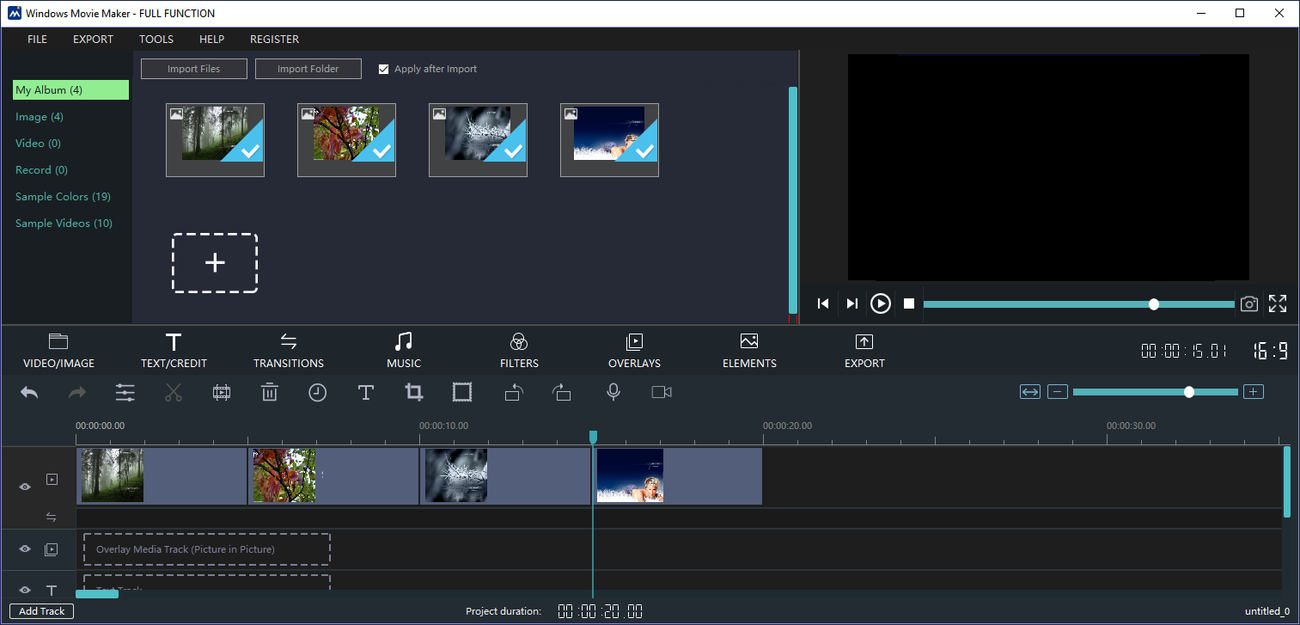Click the timeline zoom slider handle
Viewport: 1300px width, 625px height.
(x=1188, y=392)
